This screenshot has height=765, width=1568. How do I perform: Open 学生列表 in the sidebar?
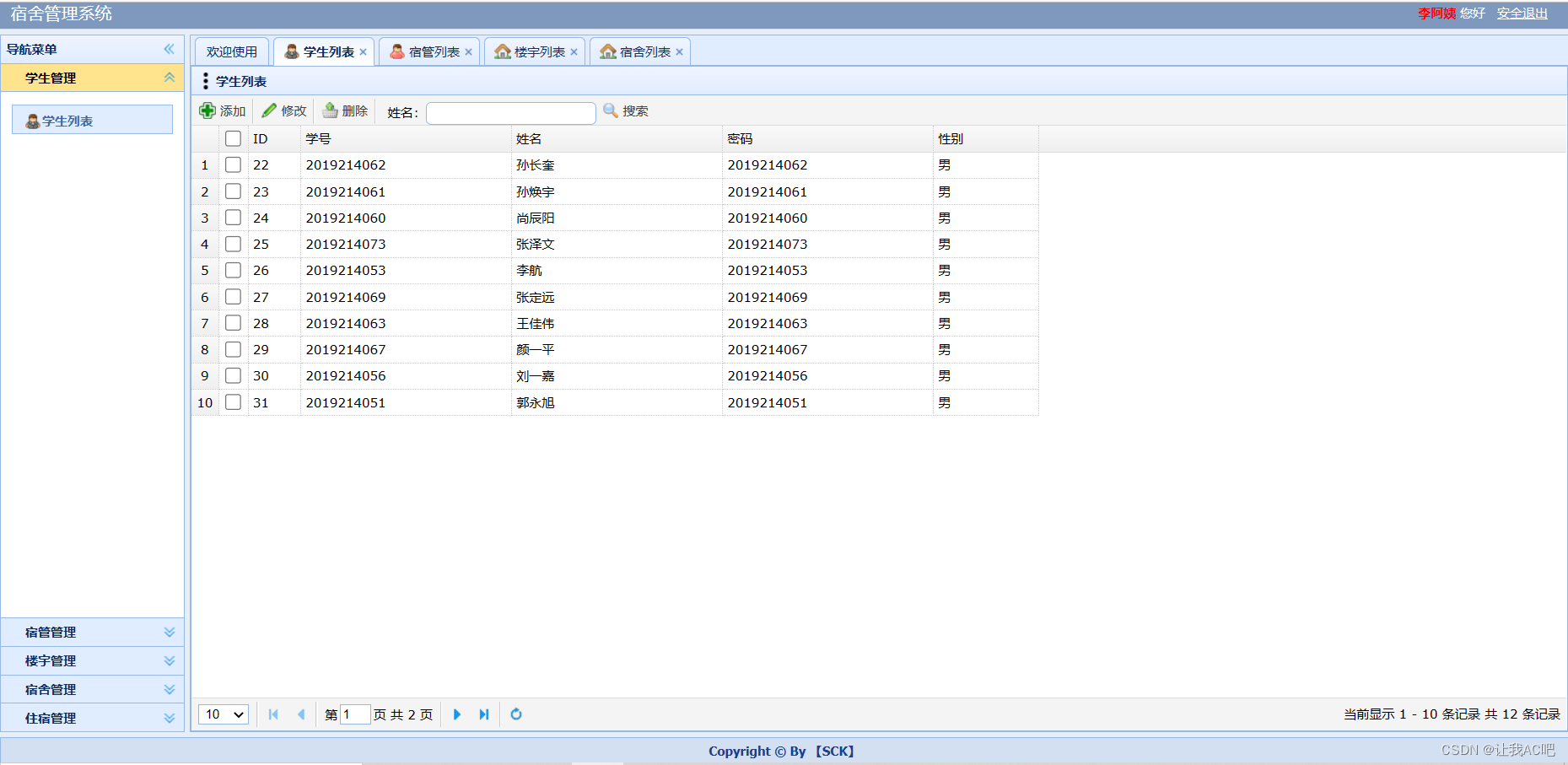point(92,120)
